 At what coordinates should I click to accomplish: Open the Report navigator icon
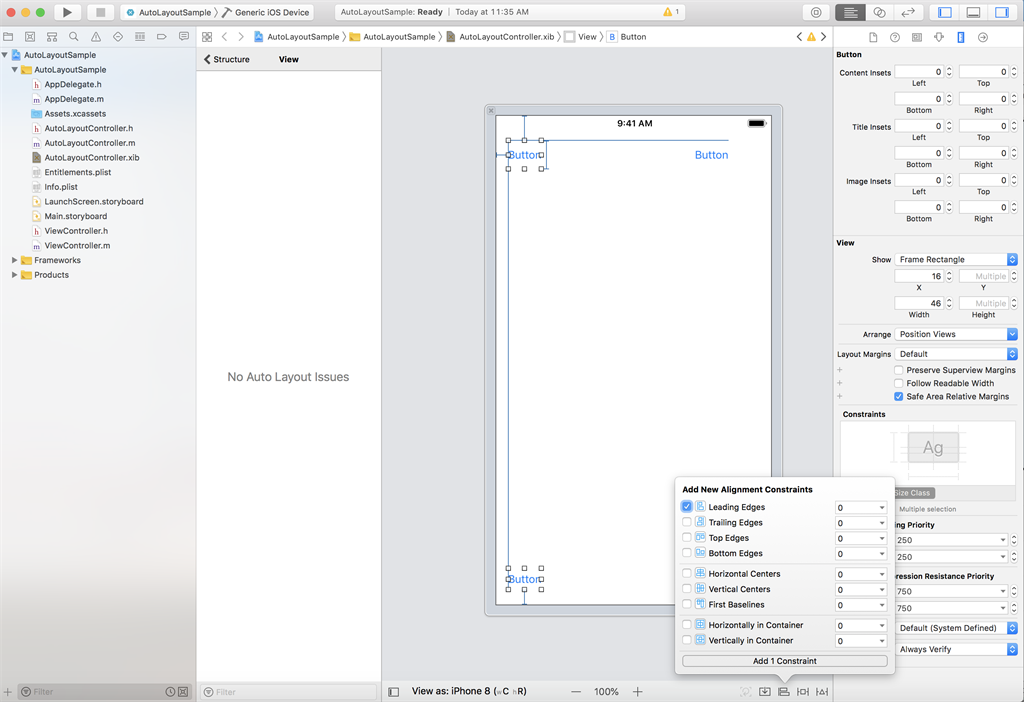[x=184, y=37]
